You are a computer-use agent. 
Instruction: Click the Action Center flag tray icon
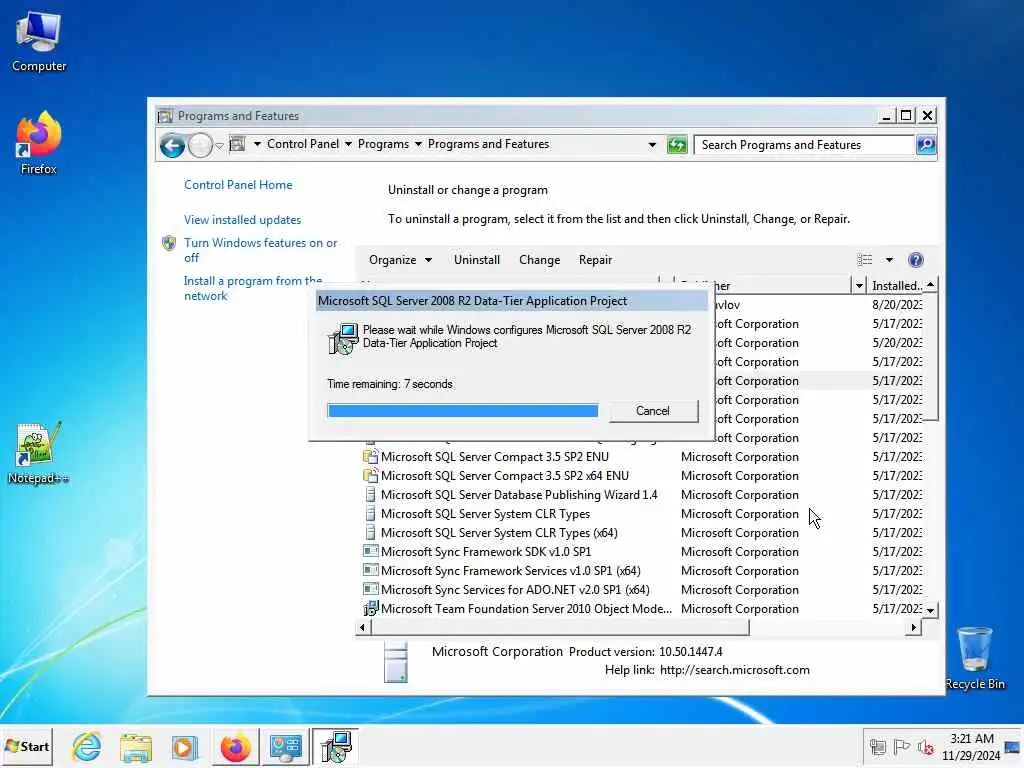(901, 747)
